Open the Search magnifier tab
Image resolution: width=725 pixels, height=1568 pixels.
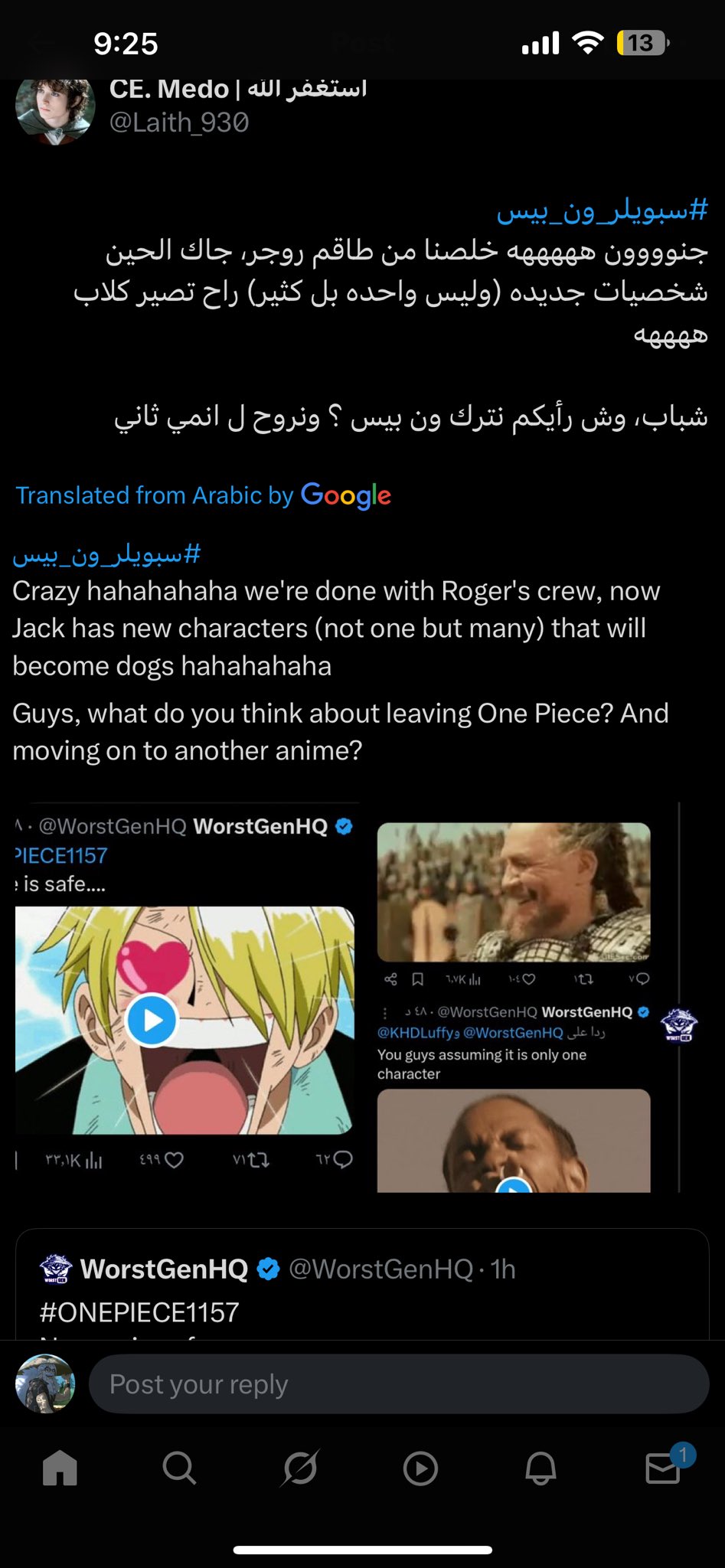click(180, 1468)
